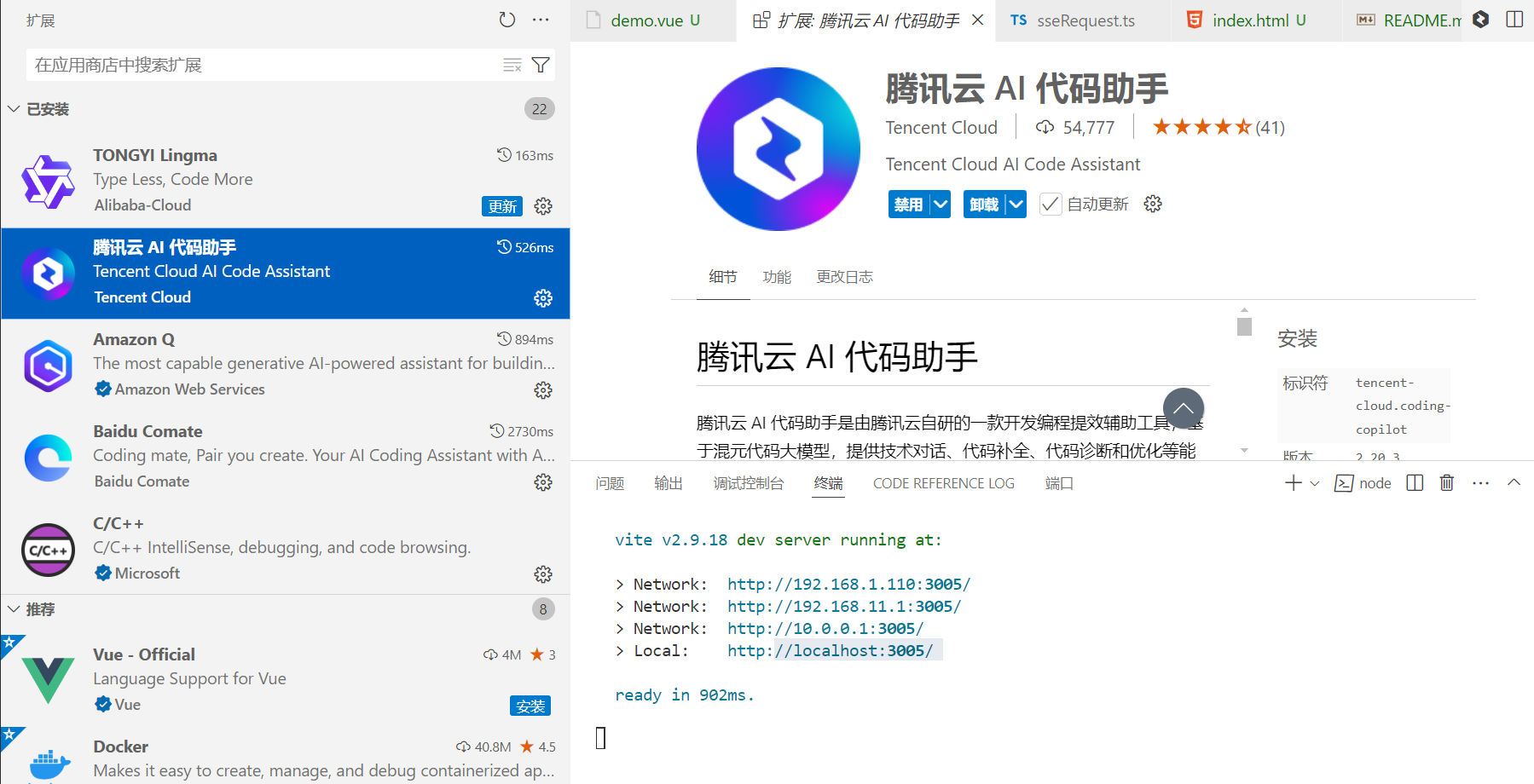Open C/C++ extension manage gear
Screen dimensions: 1534x784
click(x=543, y=574)
